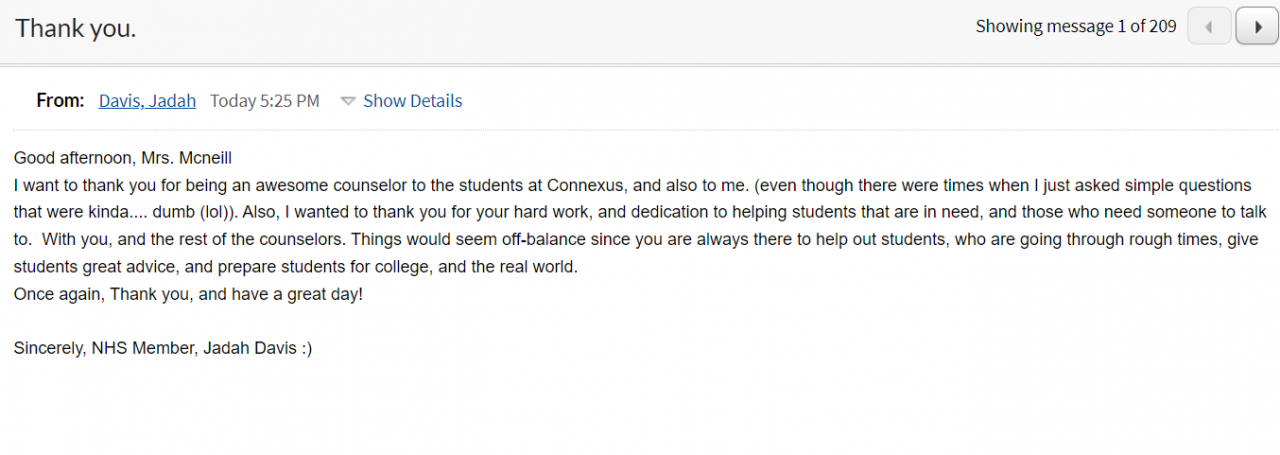Click the "Thank you." subject heading
The image size is (1280, 455).
coord(76,28)
